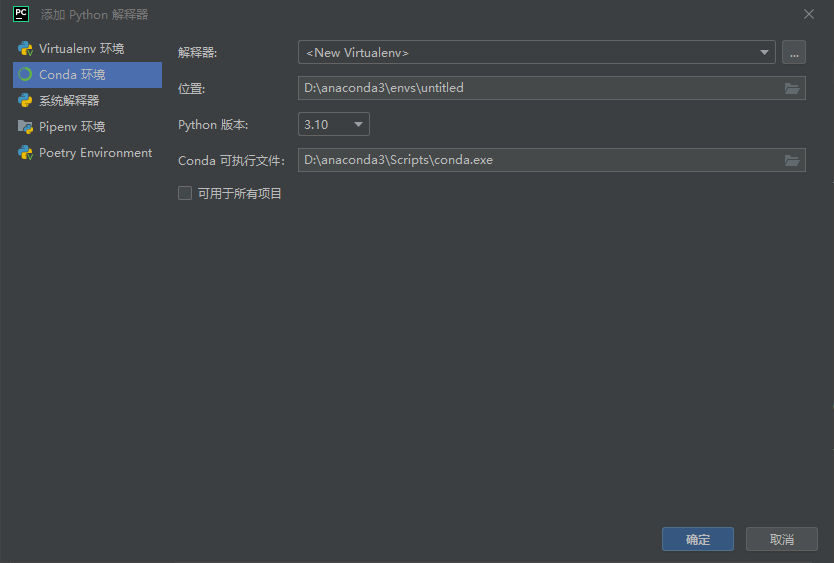Browse folder icon for Conda 可执行文件
834x563 pixels.
tap(792, 160)
